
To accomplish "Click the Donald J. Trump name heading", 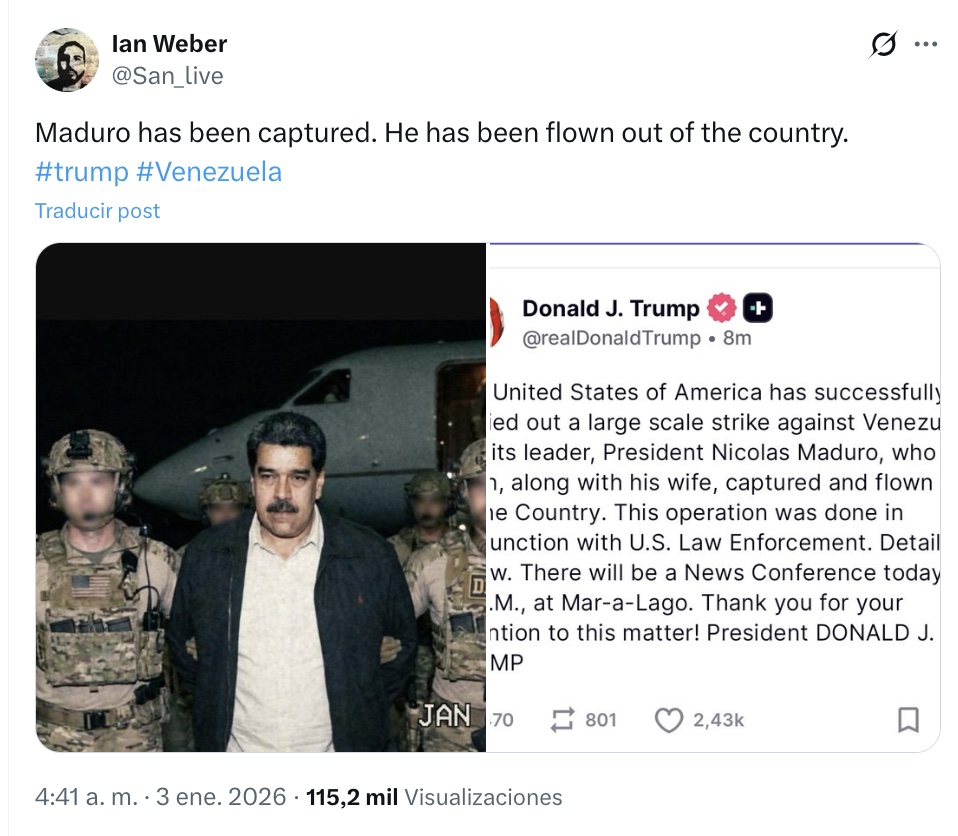I will pyautogui.click(x=610, y=308).
